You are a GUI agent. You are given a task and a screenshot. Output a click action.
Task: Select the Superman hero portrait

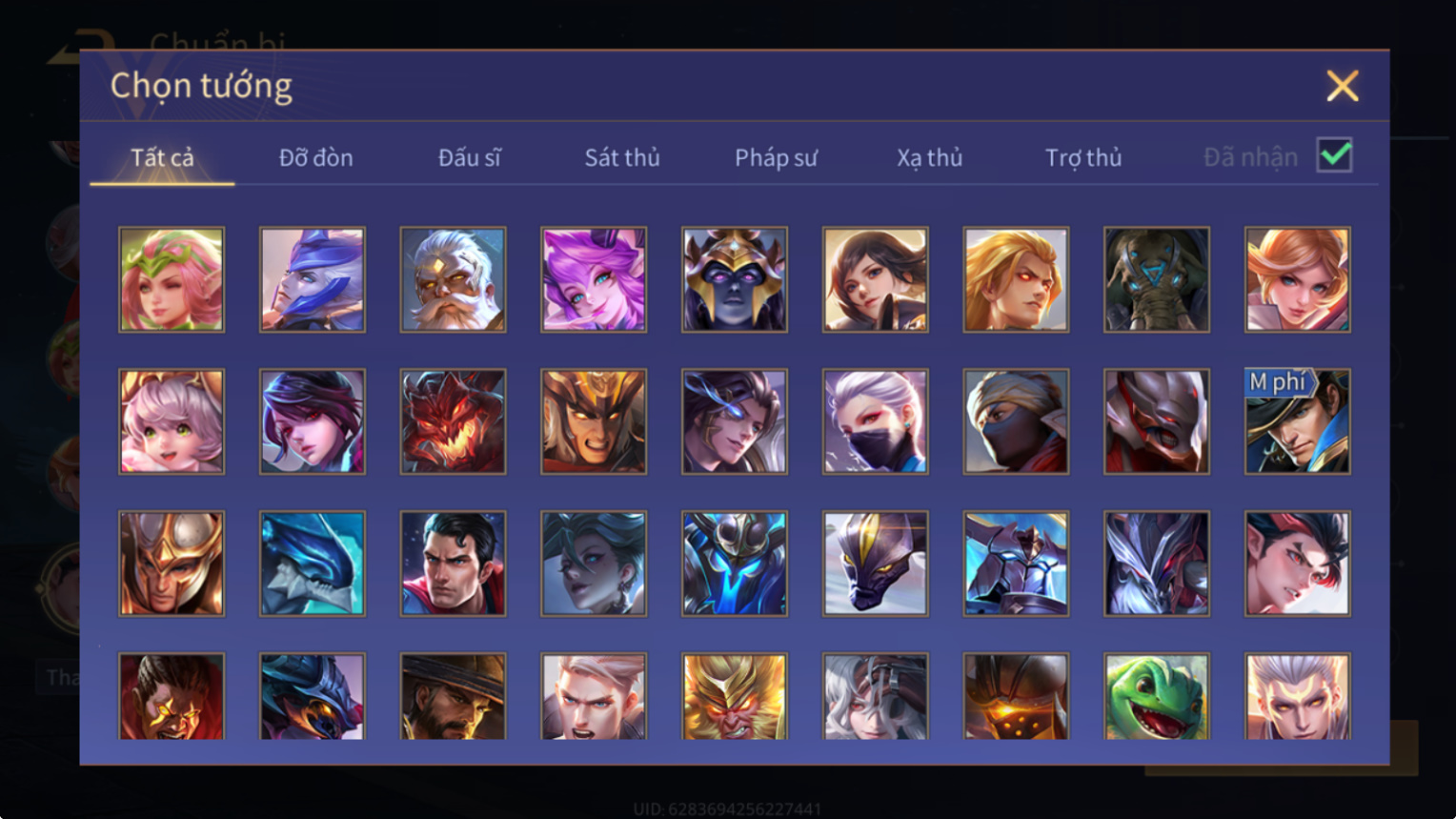pyautogui.click(x=453, y=563)
